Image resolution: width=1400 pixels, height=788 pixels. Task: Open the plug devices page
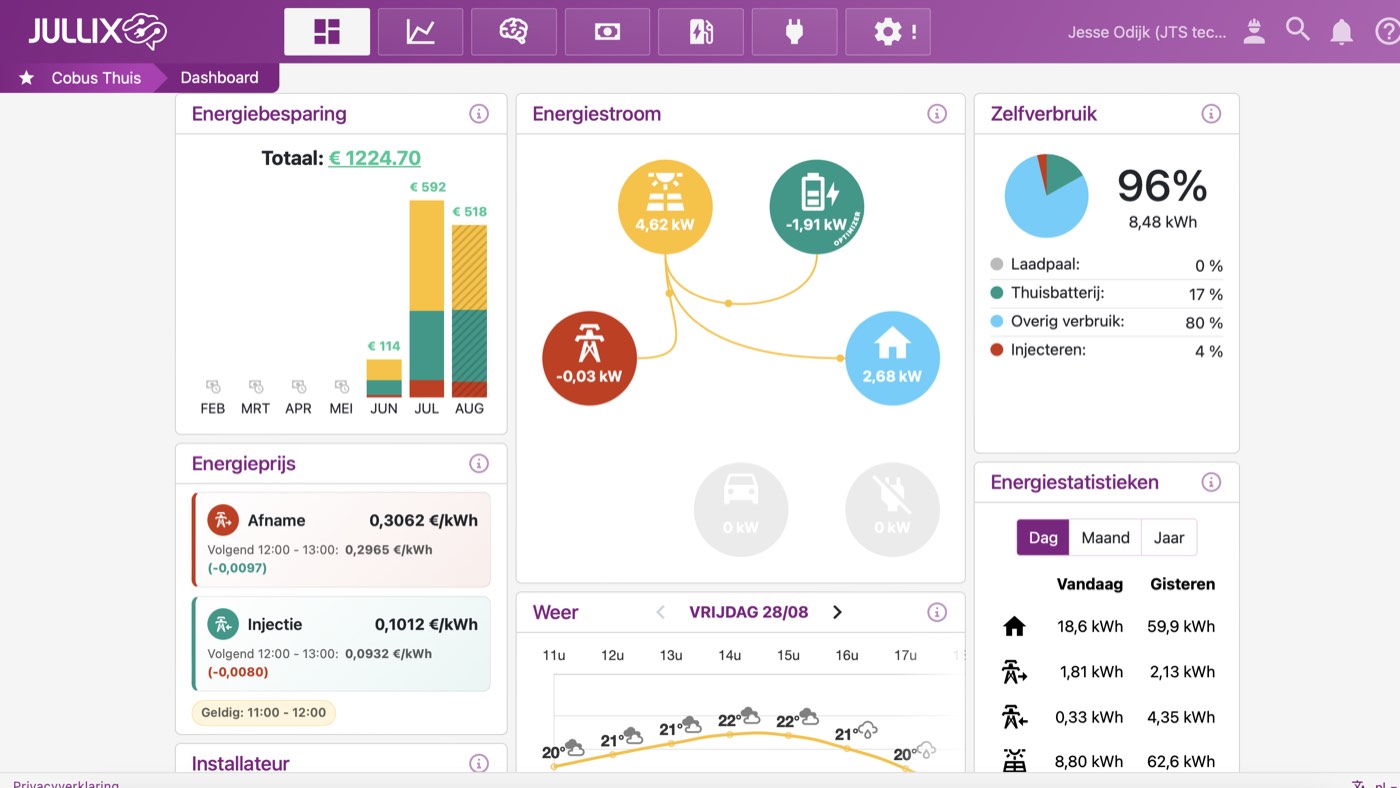click(794, 32)
